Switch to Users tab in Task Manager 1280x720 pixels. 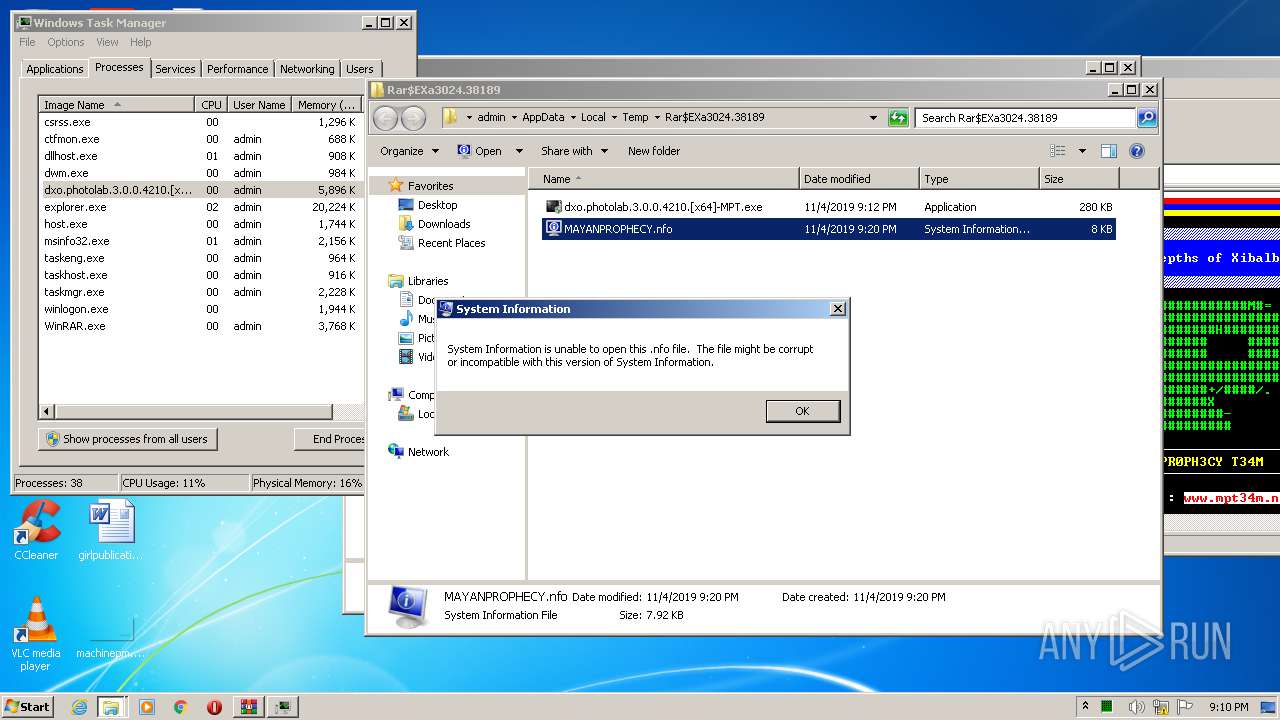pyautogui.click(x=360, y=69)
